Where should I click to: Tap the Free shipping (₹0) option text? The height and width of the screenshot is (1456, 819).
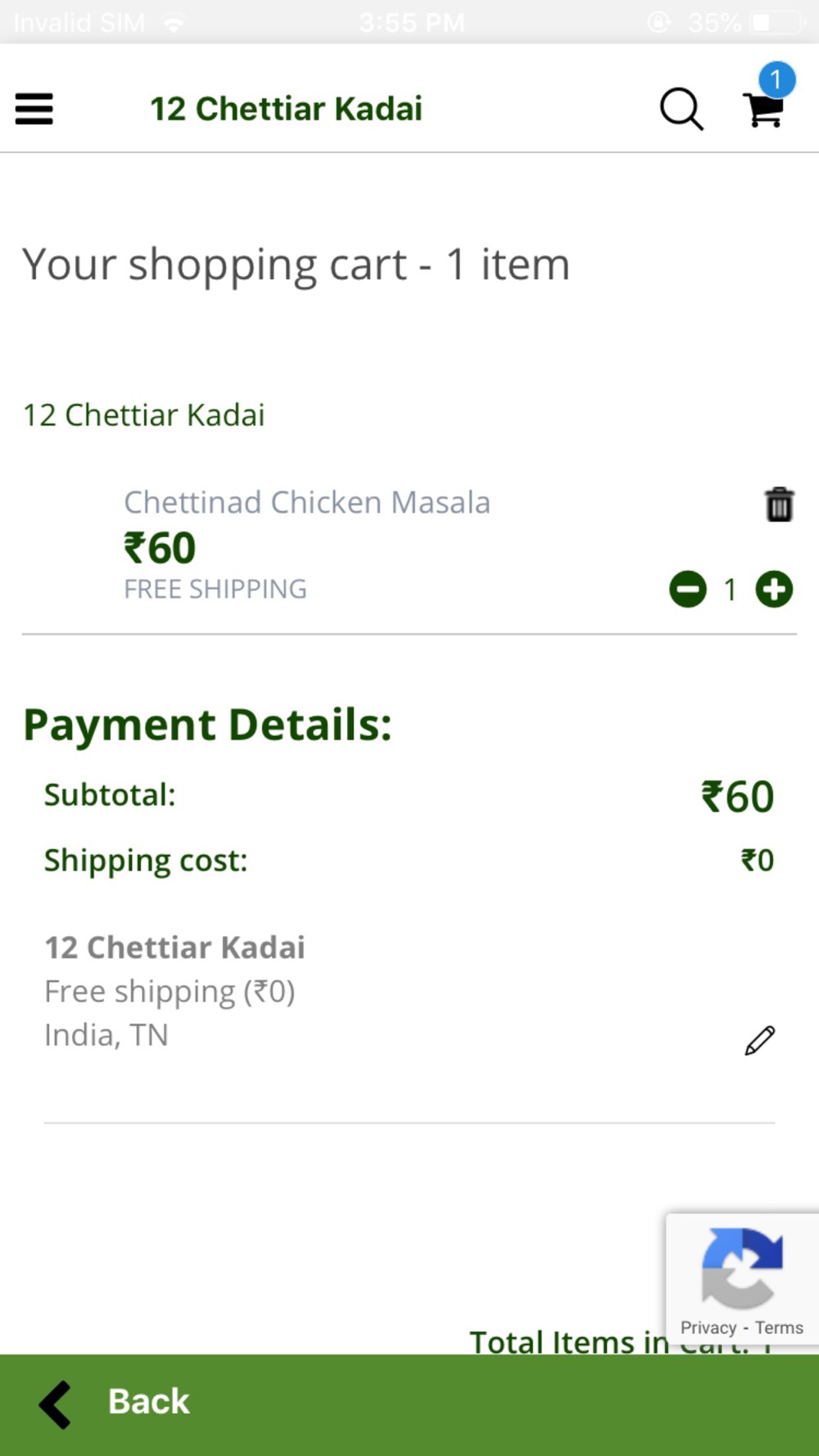click(170, 992)
